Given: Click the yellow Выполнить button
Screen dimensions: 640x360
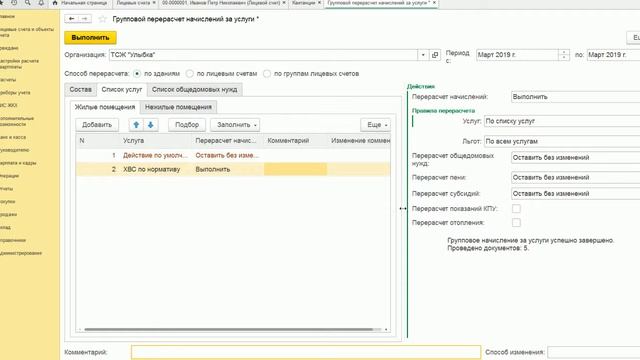Looking at the screenshot, I should [x=90, y=38].
